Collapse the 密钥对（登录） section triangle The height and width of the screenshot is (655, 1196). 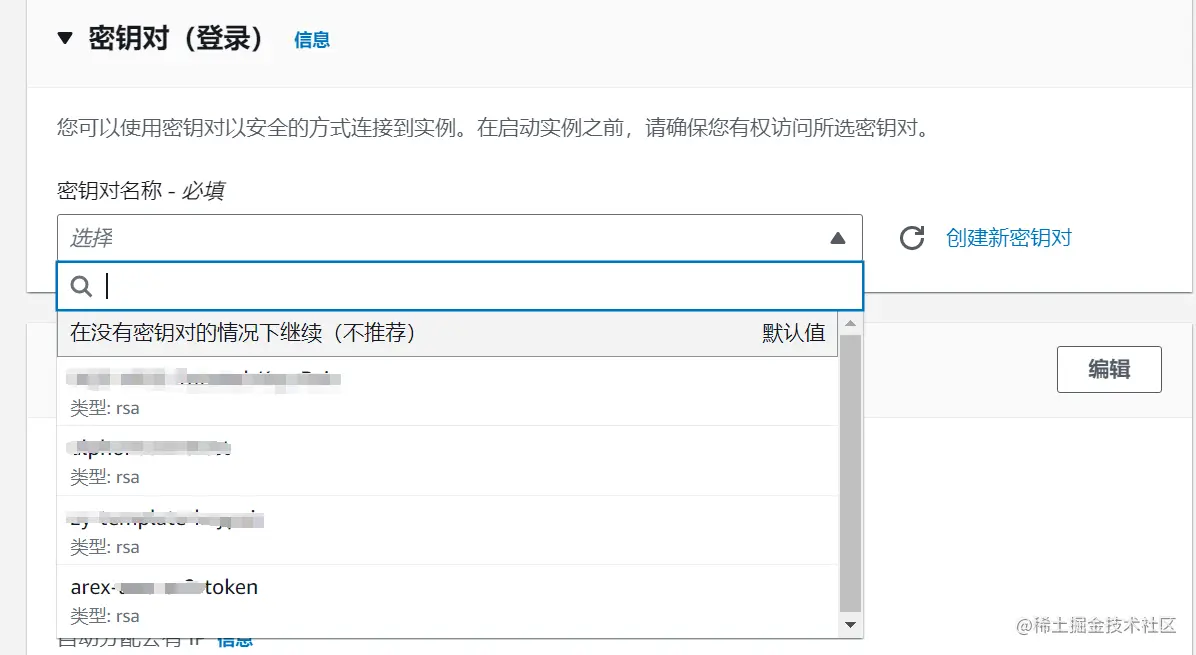pos(65,39)
